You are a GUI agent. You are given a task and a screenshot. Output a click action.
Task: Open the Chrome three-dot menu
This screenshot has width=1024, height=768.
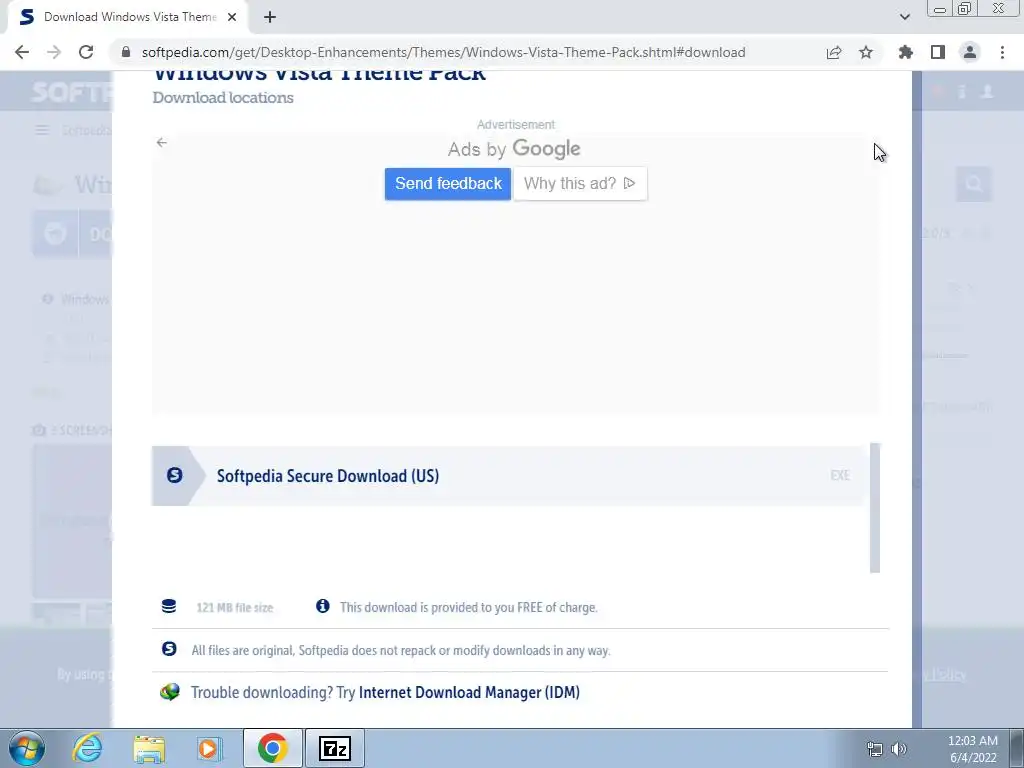tap(1002, 52)
